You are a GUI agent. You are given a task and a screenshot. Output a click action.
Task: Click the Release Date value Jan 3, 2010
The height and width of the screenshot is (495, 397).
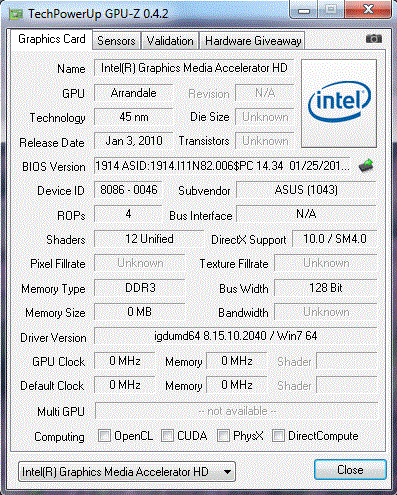(x=134, y=141)
